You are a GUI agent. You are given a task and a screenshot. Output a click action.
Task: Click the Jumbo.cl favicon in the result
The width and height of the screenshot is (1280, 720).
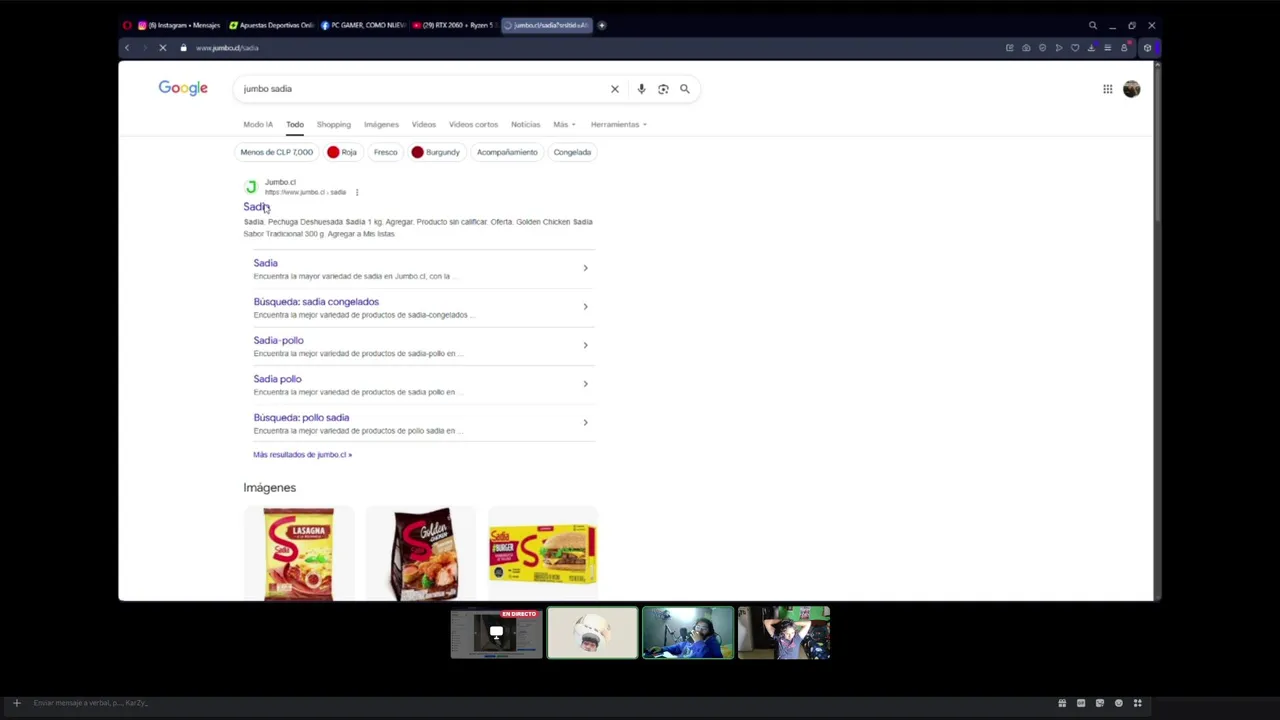coord(251,187)
